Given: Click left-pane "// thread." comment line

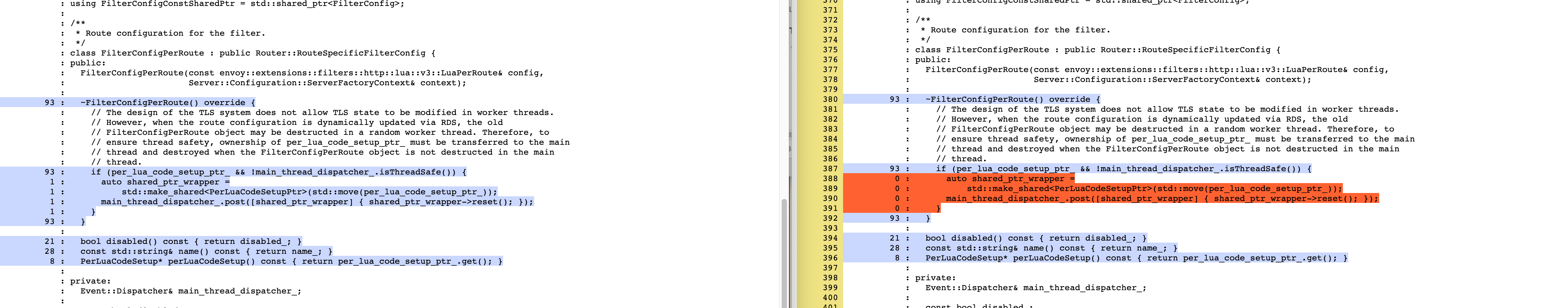Looking at the screenshot, I should tap(116, 162).
